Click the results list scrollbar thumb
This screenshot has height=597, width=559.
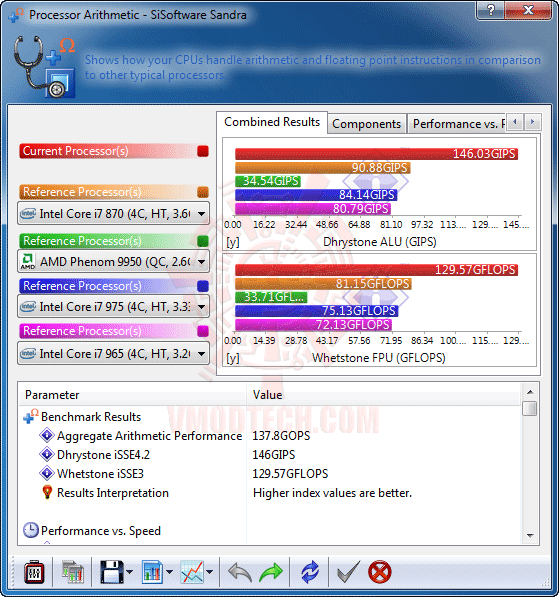pos(530,409)
